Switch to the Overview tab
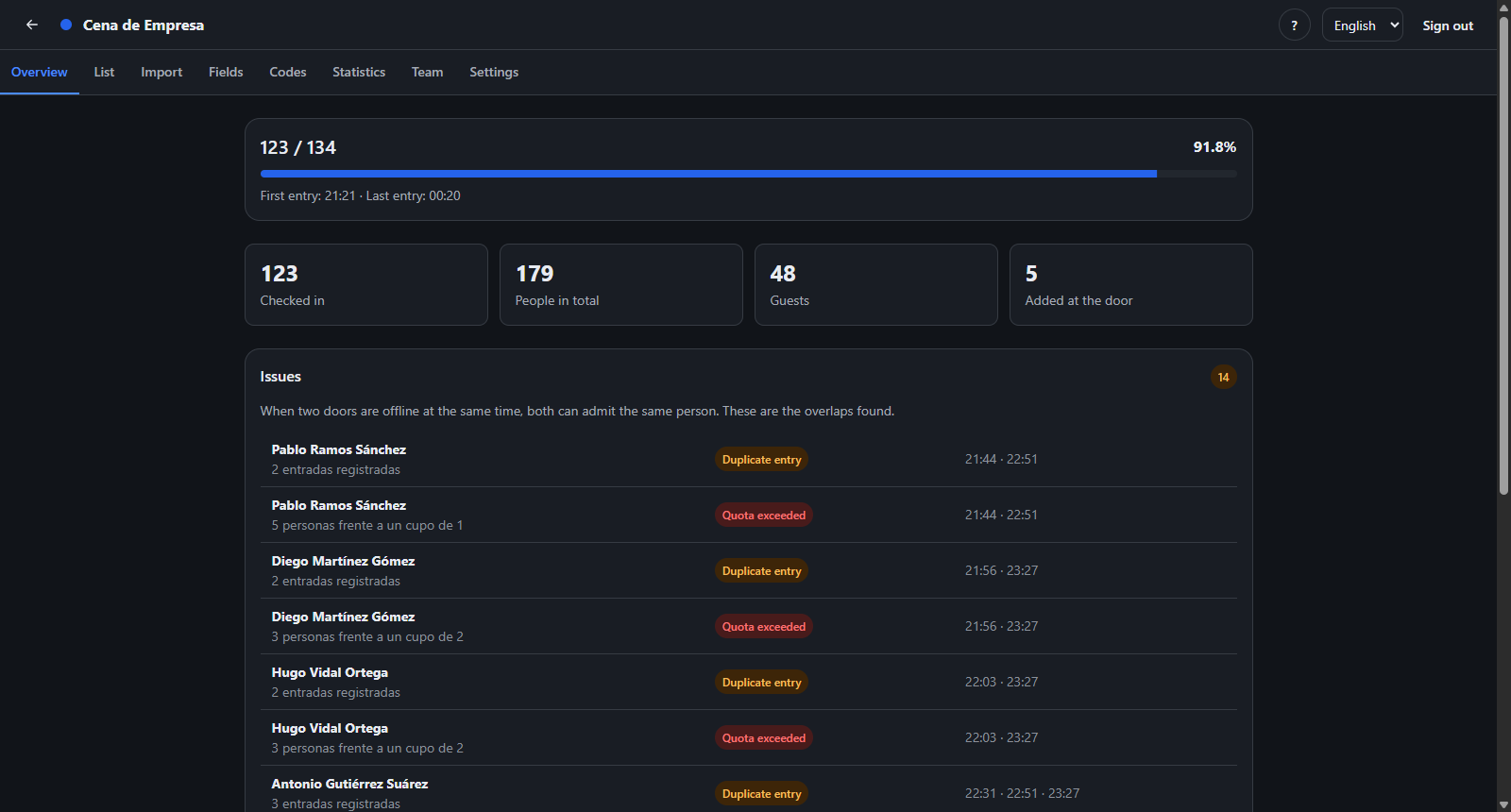 click(39, 72)
